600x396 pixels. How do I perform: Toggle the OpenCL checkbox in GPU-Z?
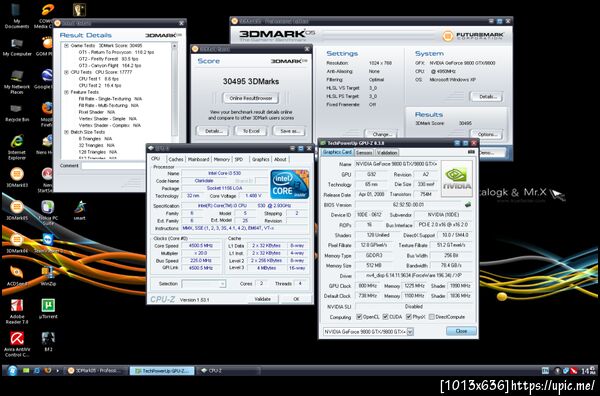tap(359, 317)
